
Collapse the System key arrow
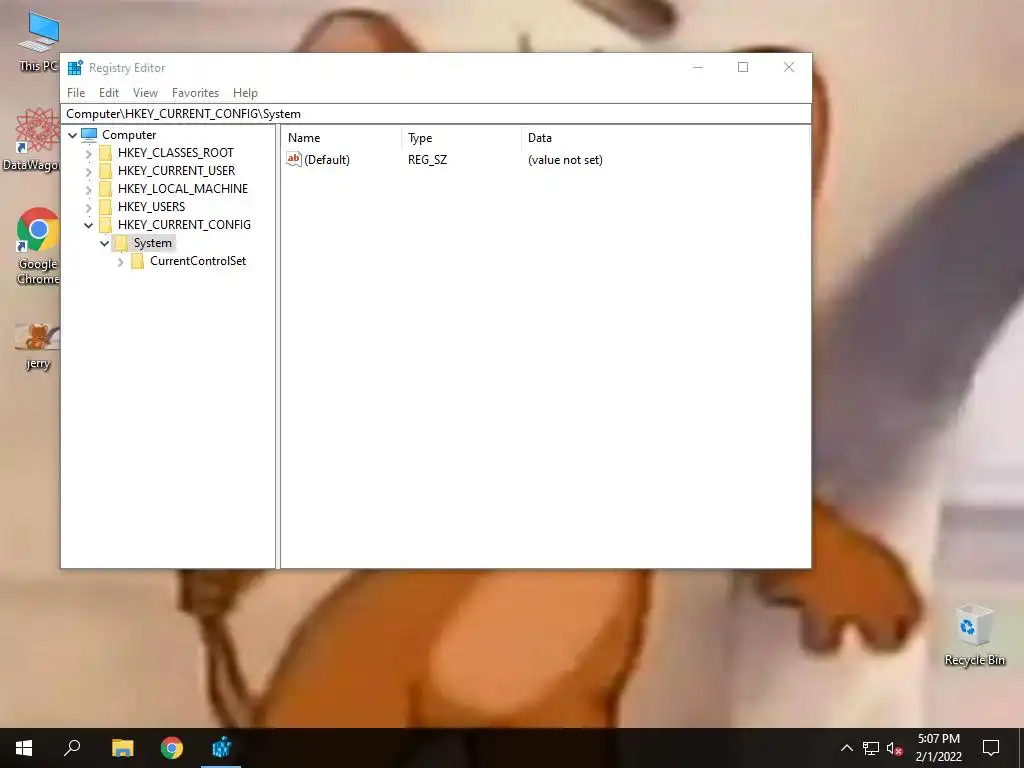point(104,243)
